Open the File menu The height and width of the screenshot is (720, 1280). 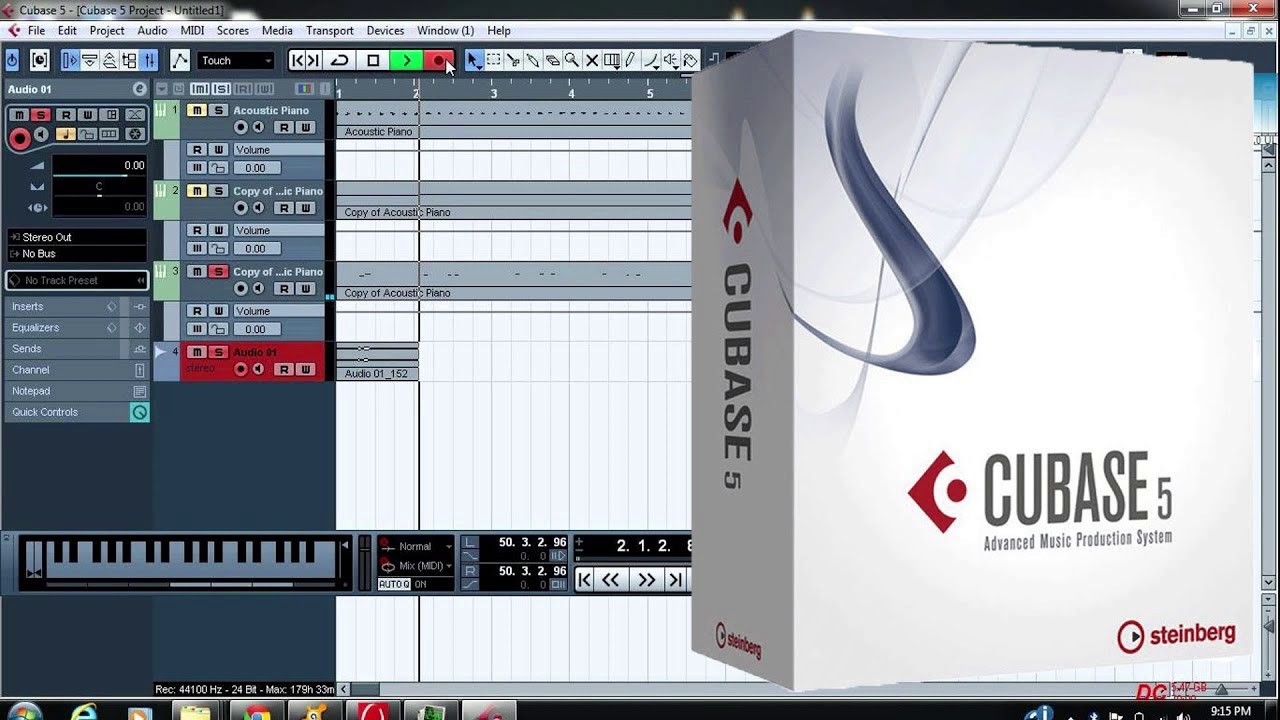[36, 31]
